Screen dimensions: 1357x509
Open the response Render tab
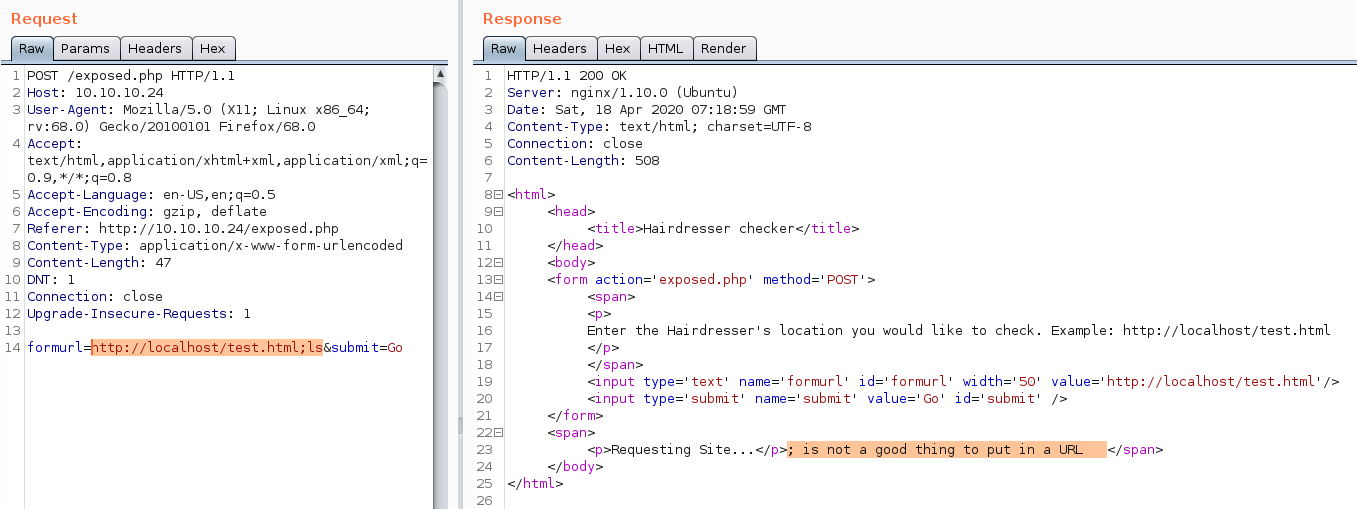pos(723,48)
